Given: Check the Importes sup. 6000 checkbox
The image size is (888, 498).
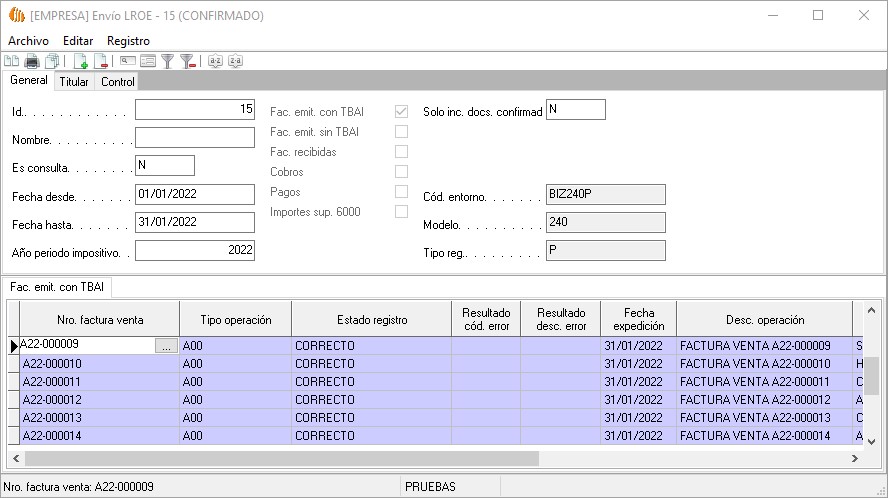Looking at the screenshot, I should (401, 211).
